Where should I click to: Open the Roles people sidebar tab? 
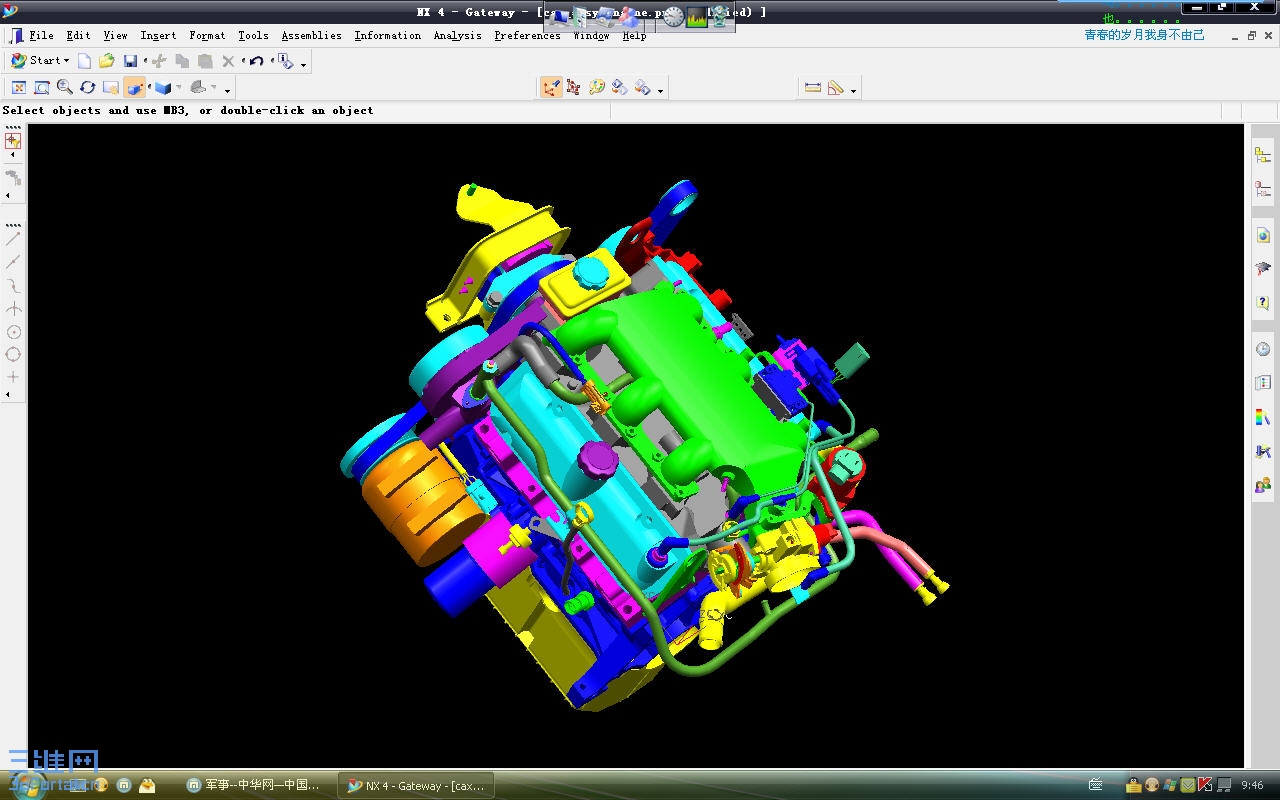pos(1263,485)
